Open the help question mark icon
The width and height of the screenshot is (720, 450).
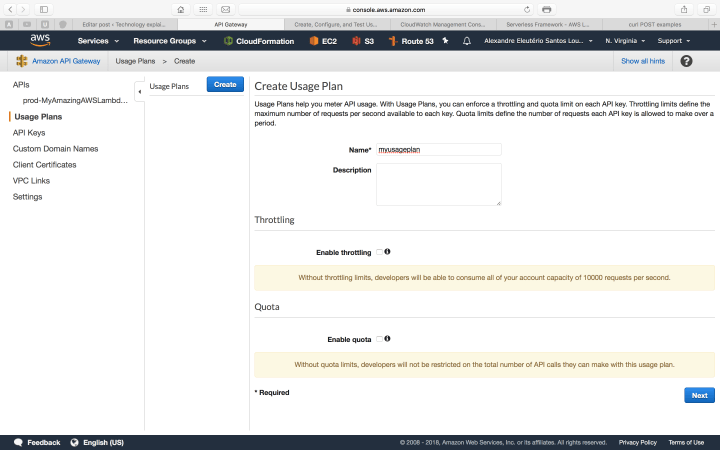point(686,61)
